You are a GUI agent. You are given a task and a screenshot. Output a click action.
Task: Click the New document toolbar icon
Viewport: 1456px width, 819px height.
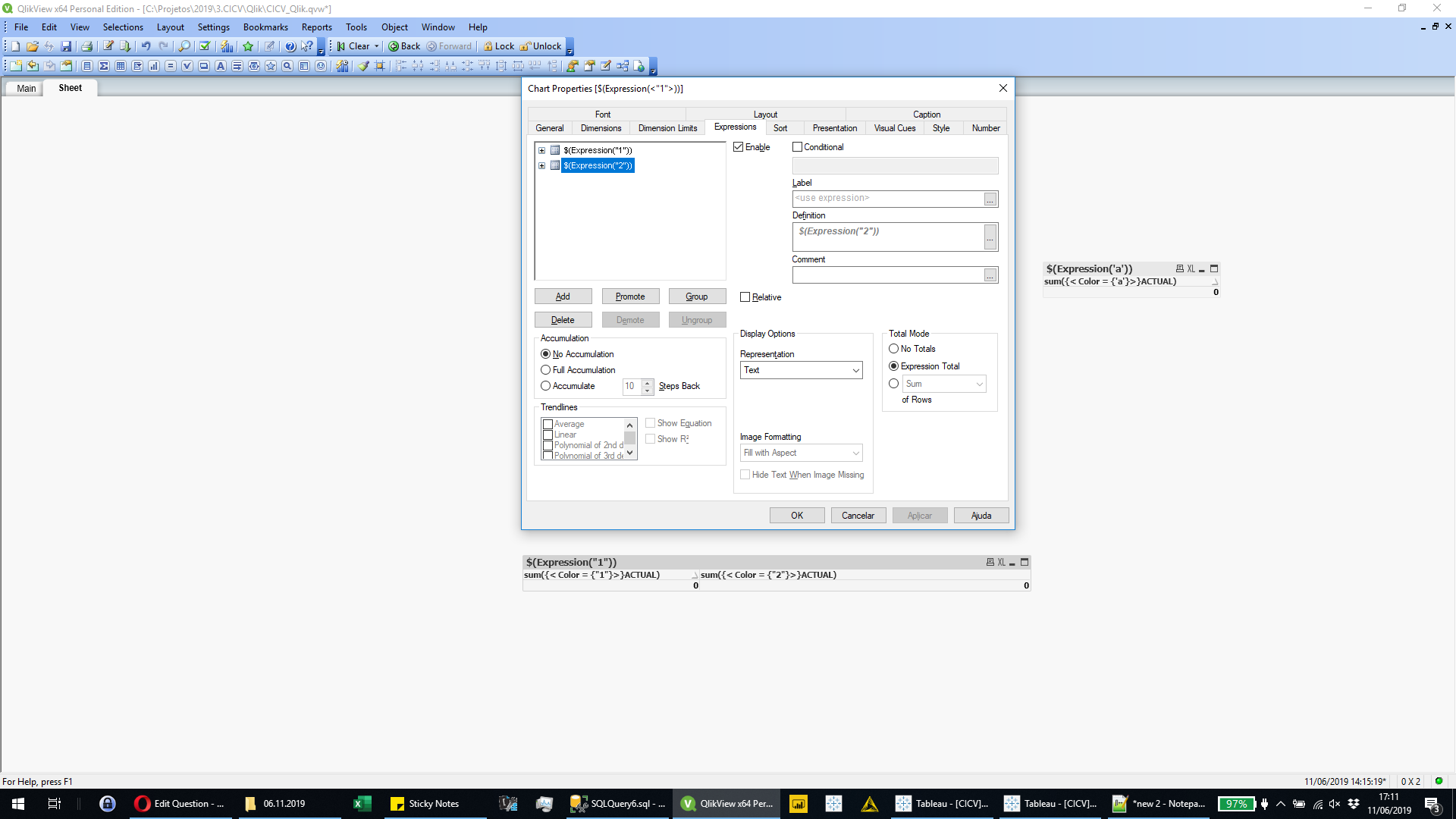[x=15, y=46]
